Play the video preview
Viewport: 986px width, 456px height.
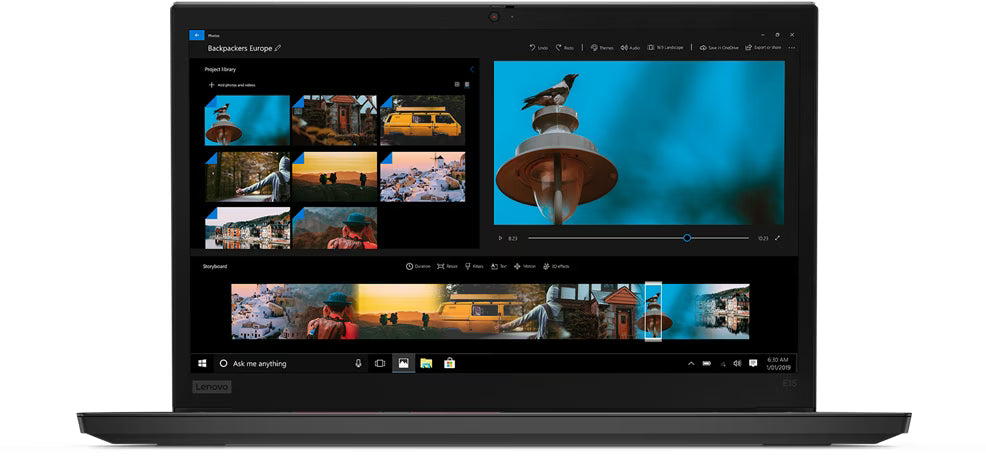coord(500,238)
